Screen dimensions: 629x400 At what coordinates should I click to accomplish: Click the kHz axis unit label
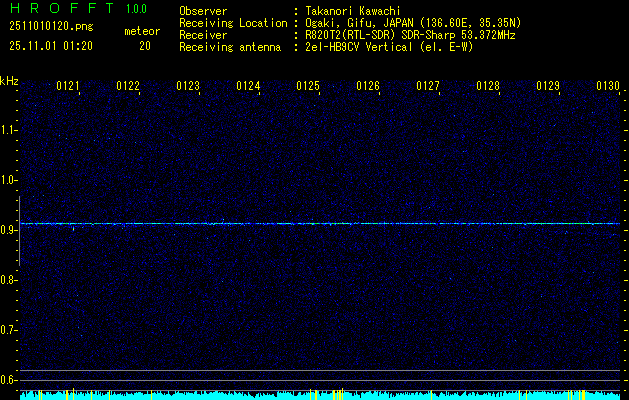pyautogui.click(x=9, y=81)
